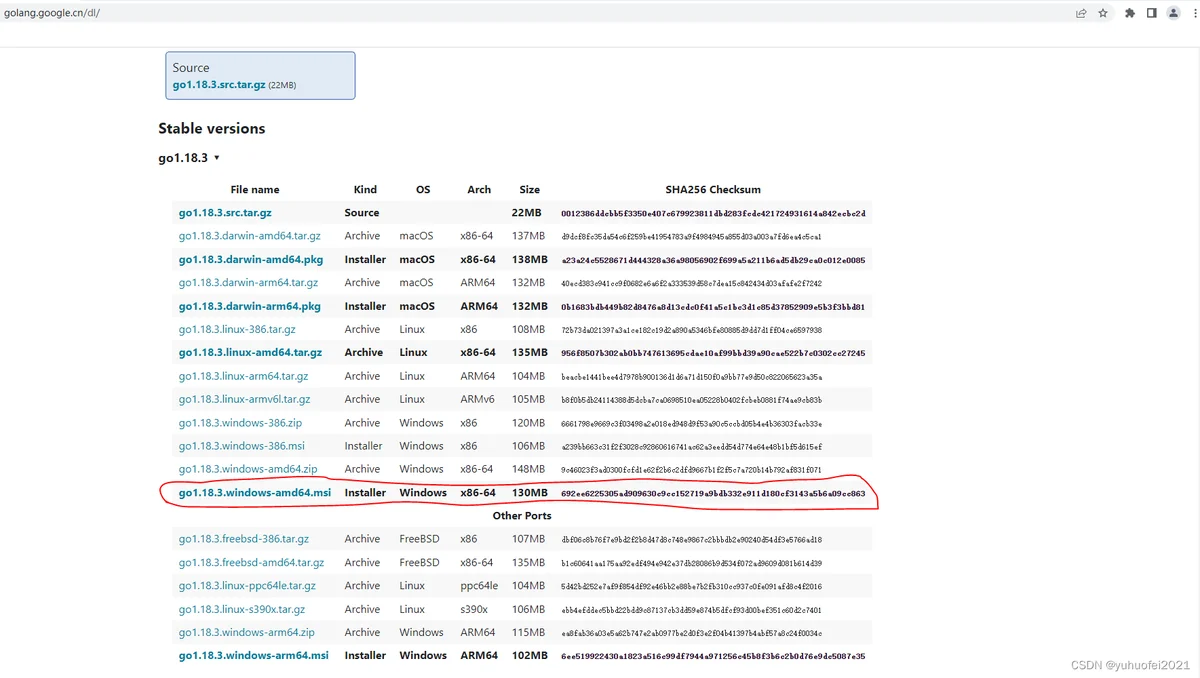Download go1.18.3.windows-arm64.msi installer

click(x=254, y=656)
